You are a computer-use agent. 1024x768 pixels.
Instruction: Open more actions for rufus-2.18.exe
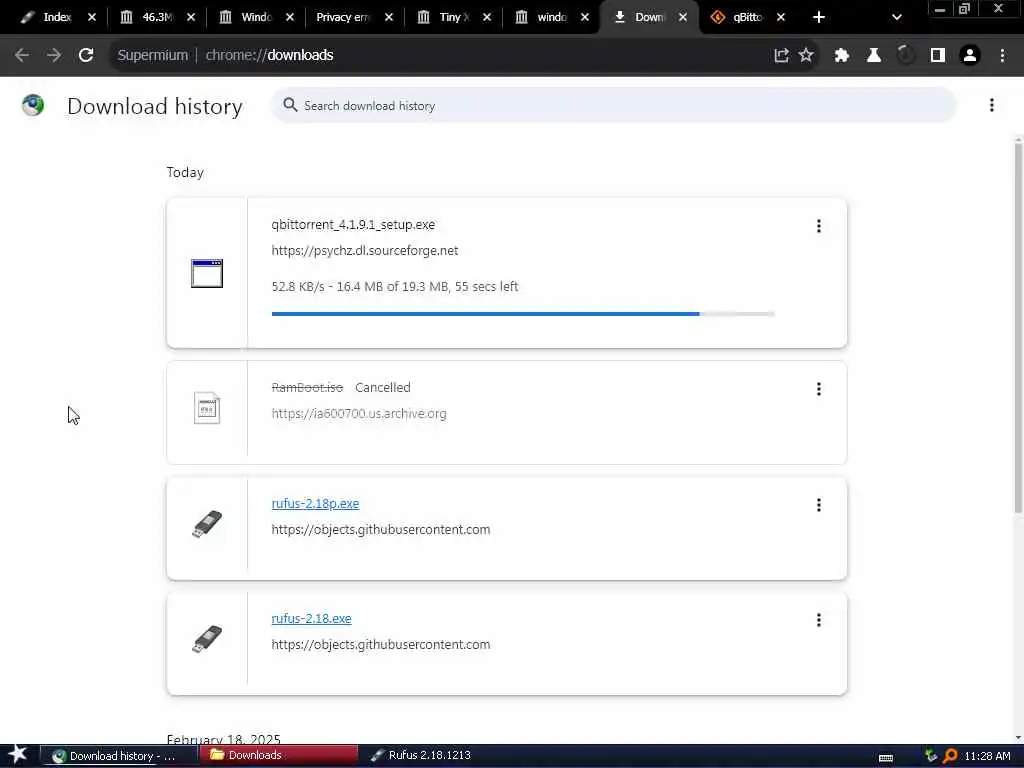coord(818,620)
